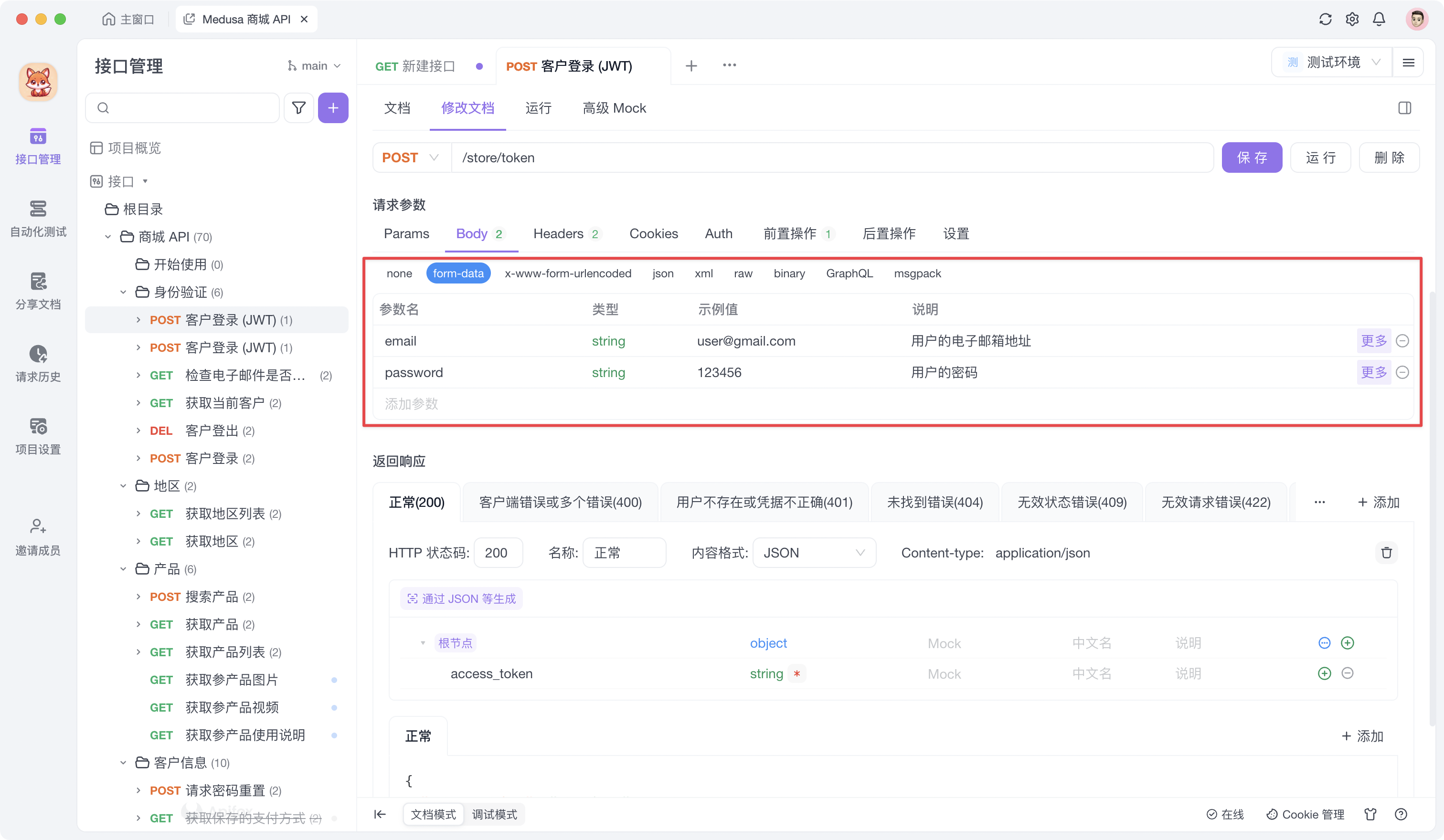Click 通过 JSON 等生成 link

point(461,598)
